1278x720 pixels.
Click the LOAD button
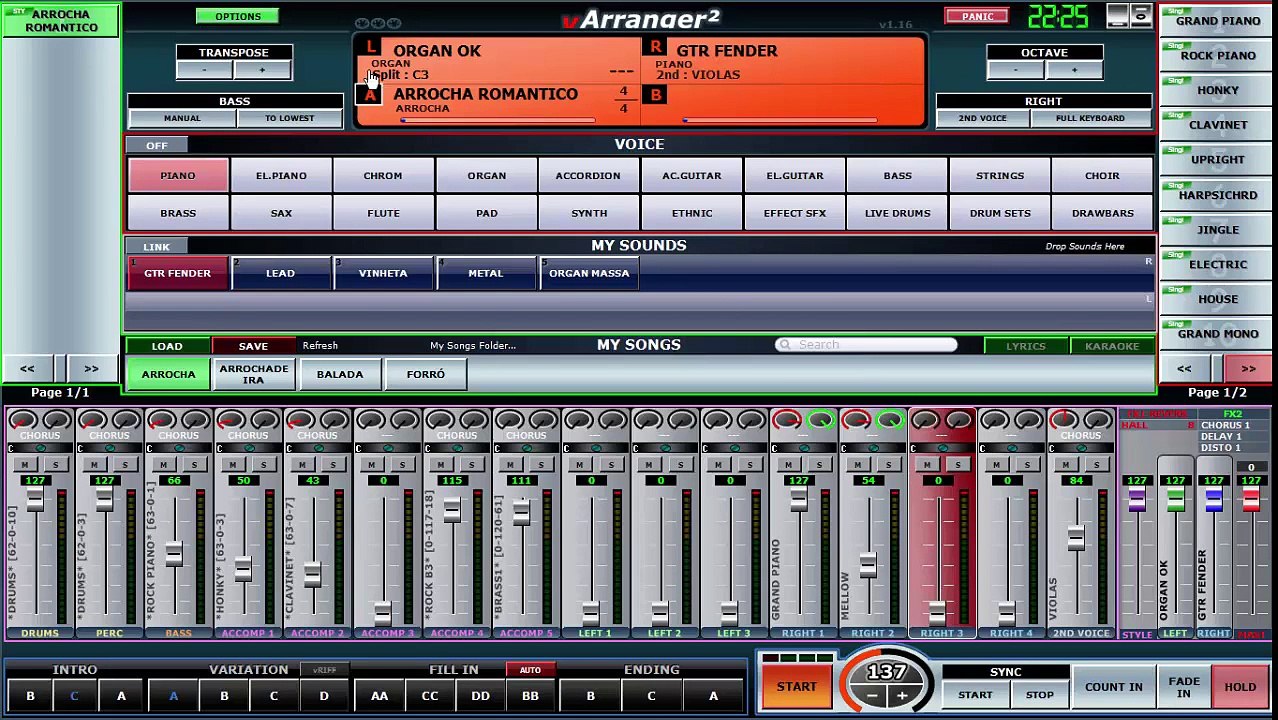[x=167, y=346]
